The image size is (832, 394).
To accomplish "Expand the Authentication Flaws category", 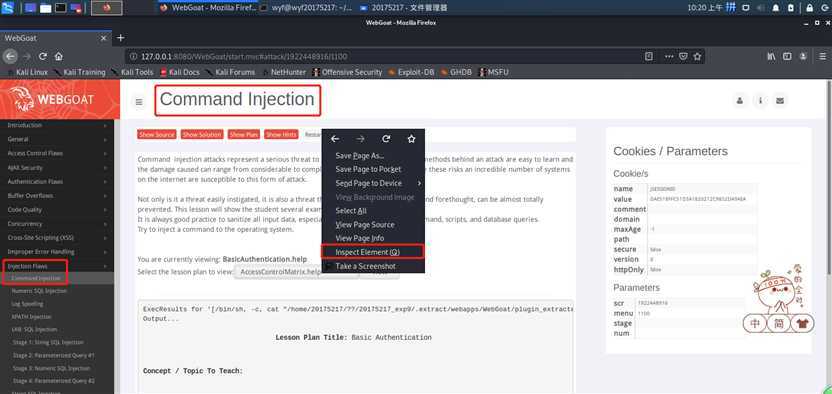I will 57,181.
